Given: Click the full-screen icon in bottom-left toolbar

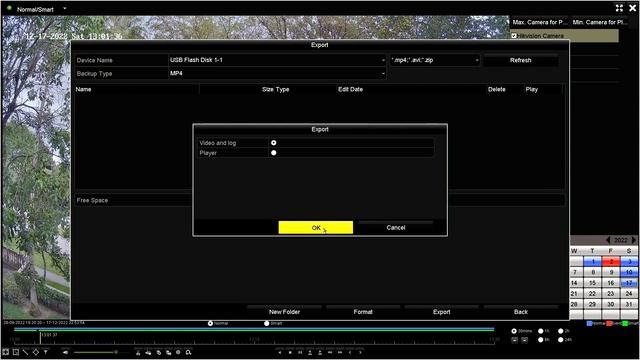Looking at the screenshot, I should coord(6,352).
